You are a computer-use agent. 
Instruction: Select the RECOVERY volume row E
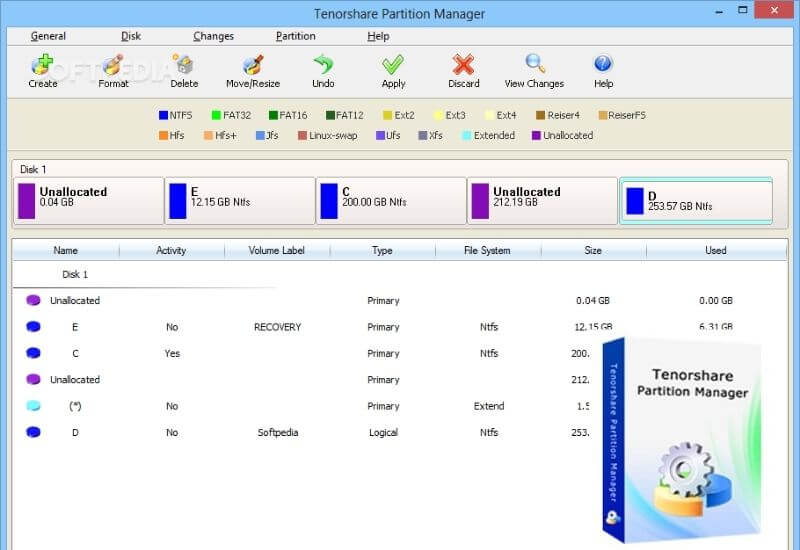[x=276, y=327]
